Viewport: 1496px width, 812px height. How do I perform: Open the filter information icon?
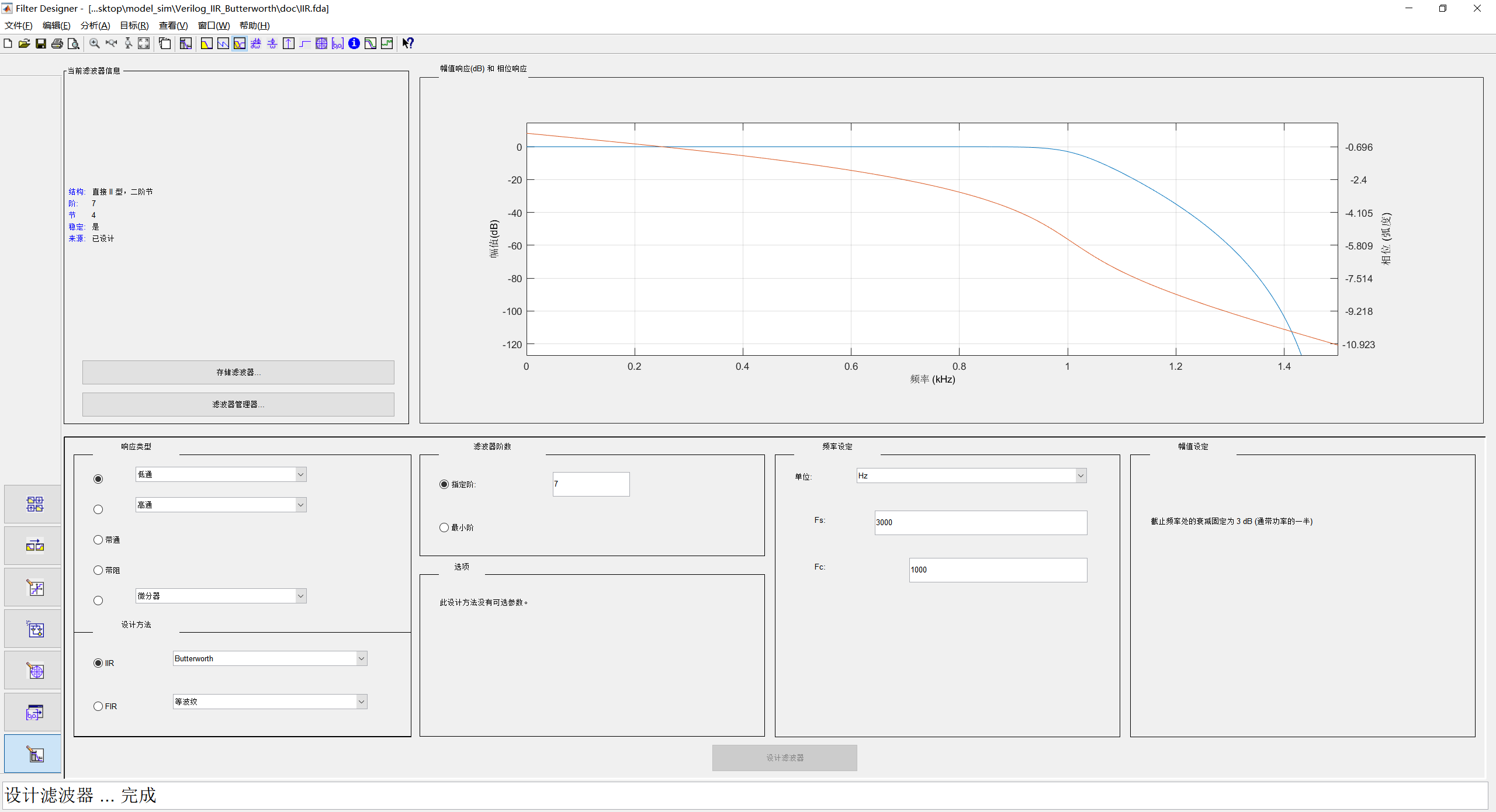(x=354, y=44)
